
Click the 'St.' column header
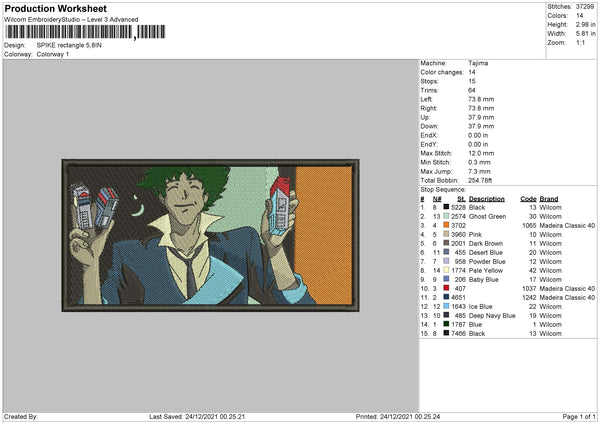tap(461, 199)
